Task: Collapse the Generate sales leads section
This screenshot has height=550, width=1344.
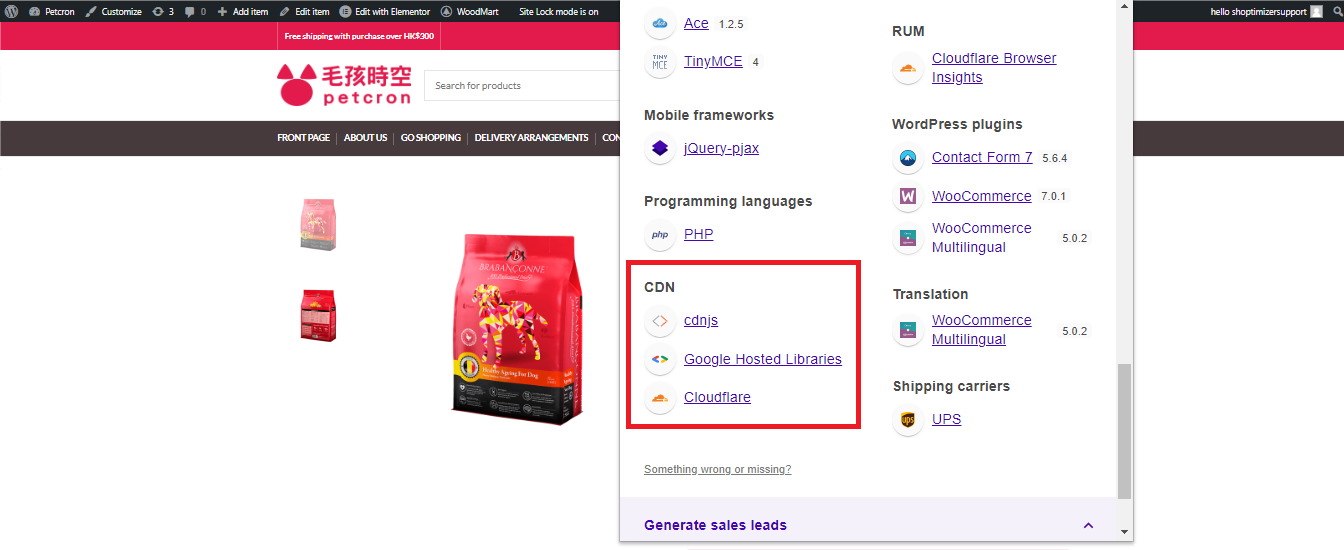Action: 1088,526
